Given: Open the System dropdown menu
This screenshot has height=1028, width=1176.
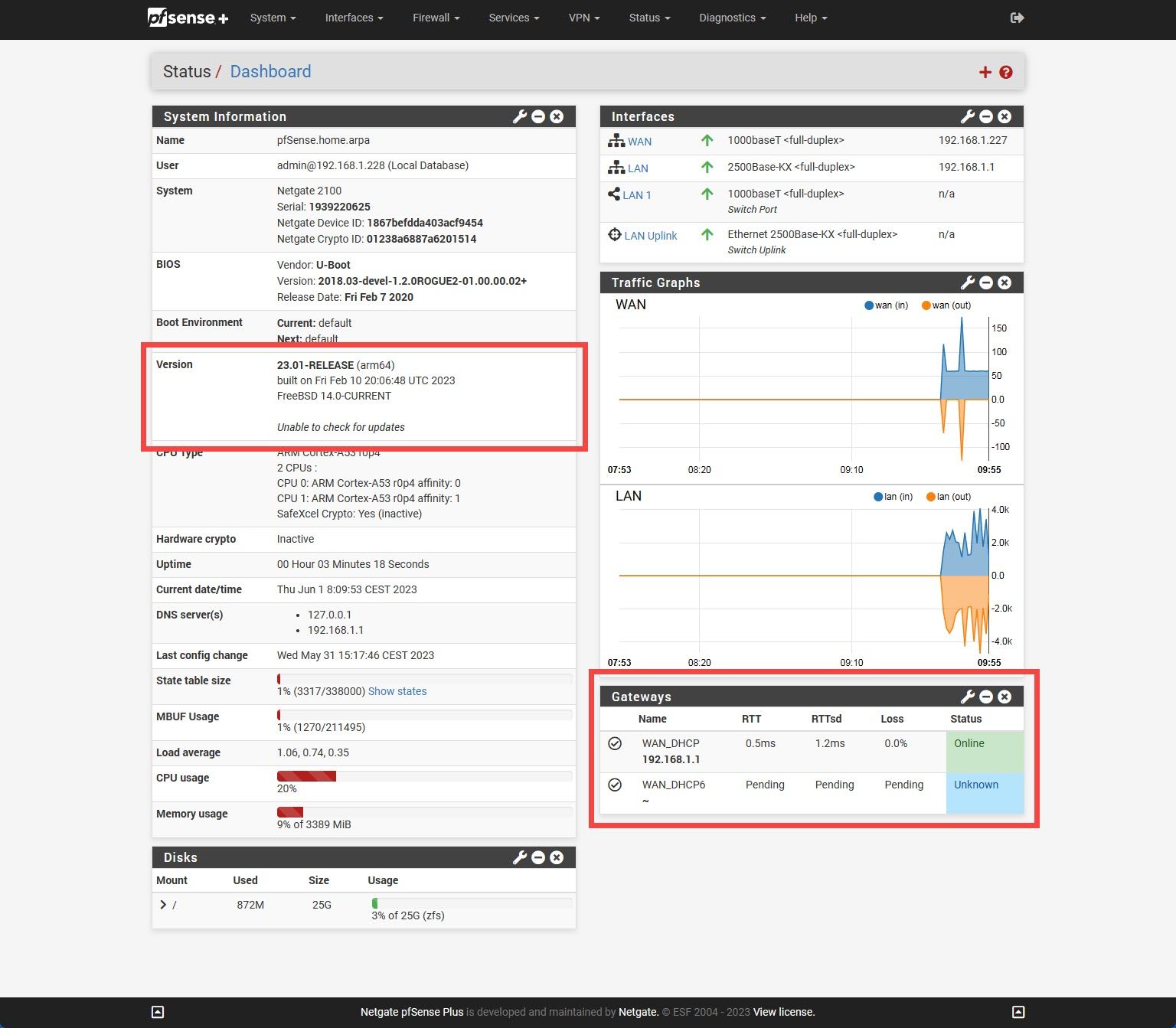Looking at the screenshot, I should click(273, 18).
